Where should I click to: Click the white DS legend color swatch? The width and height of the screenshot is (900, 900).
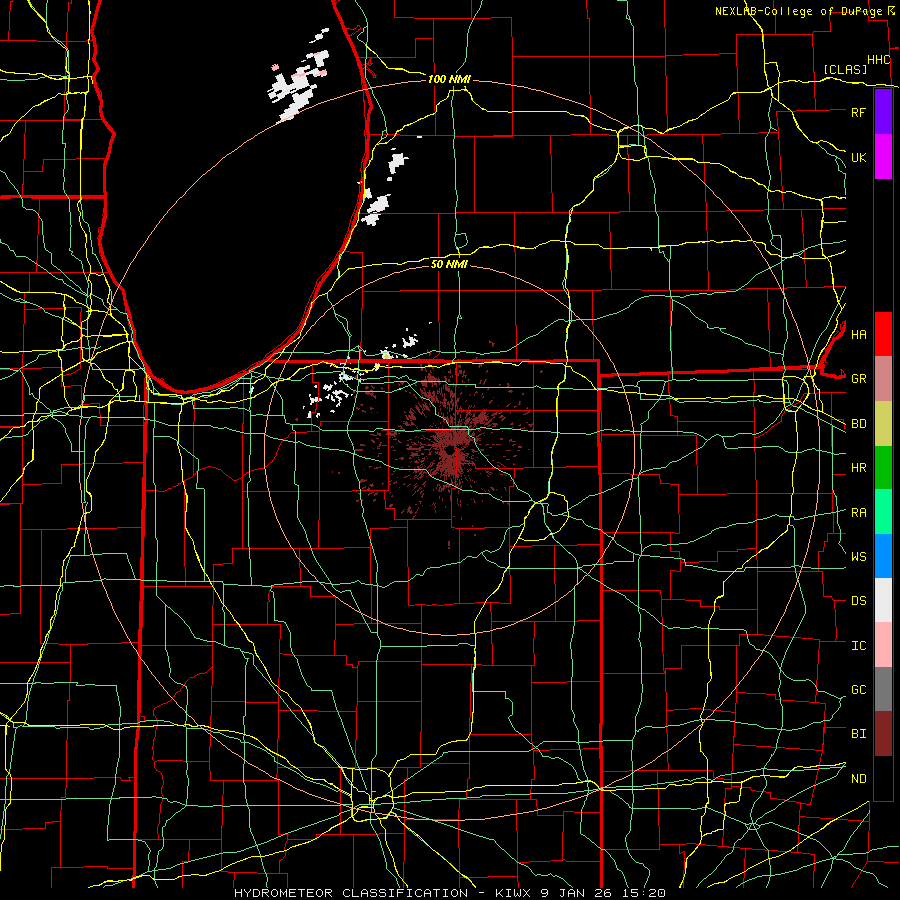pyautogui.click(x=883, y=600)
